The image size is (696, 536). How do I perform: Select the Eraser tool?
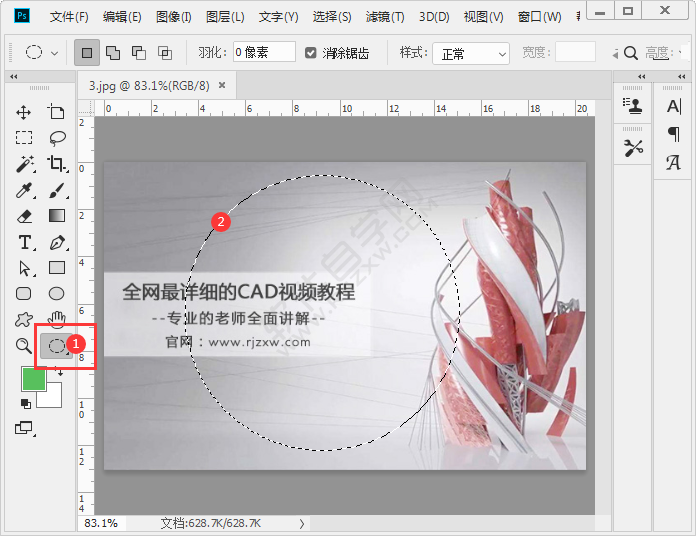click(24, 216)
